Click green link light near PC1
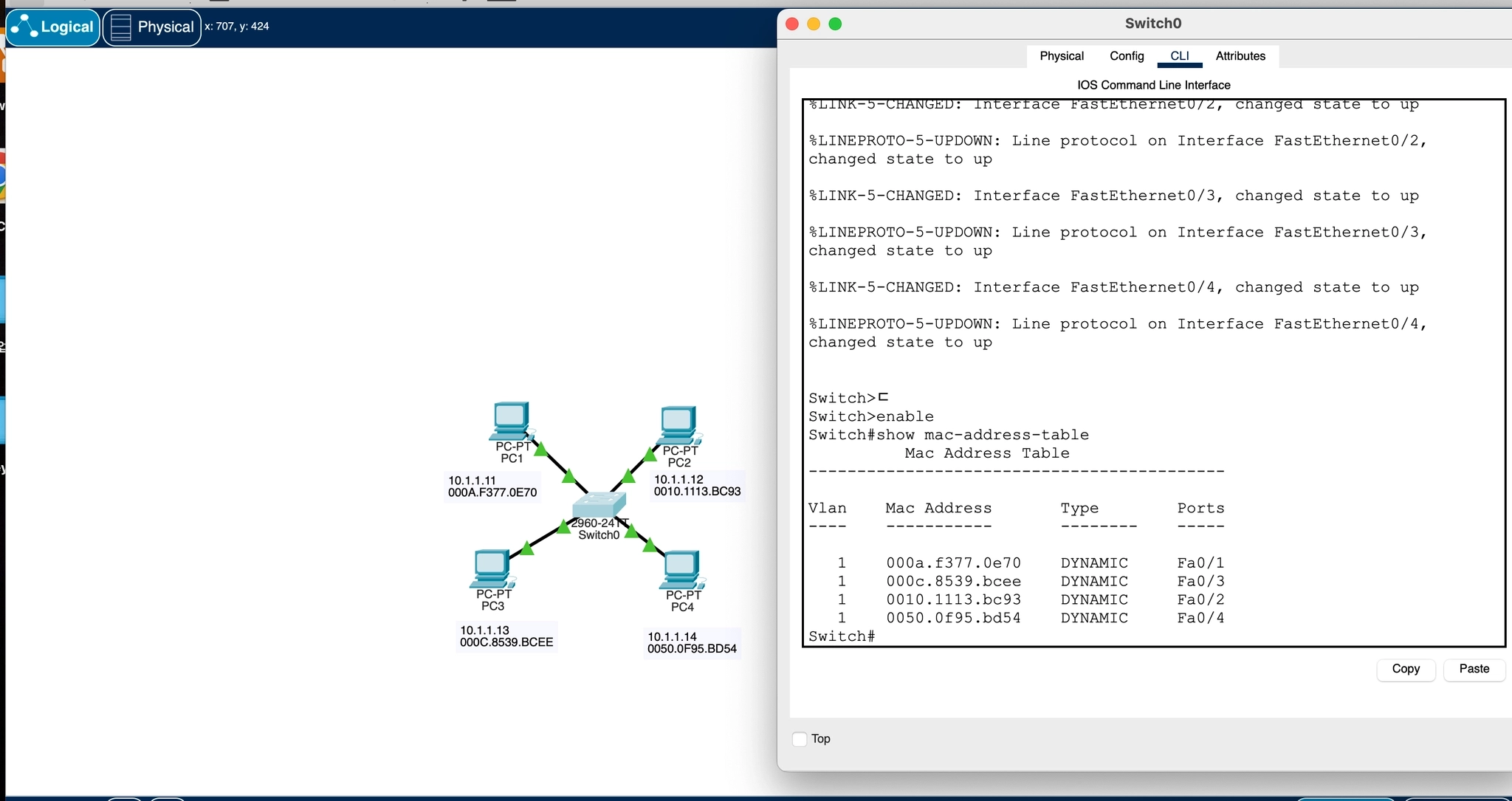Screen dimensions: 1512x801 pyautogui.click(x=540, y=449)
